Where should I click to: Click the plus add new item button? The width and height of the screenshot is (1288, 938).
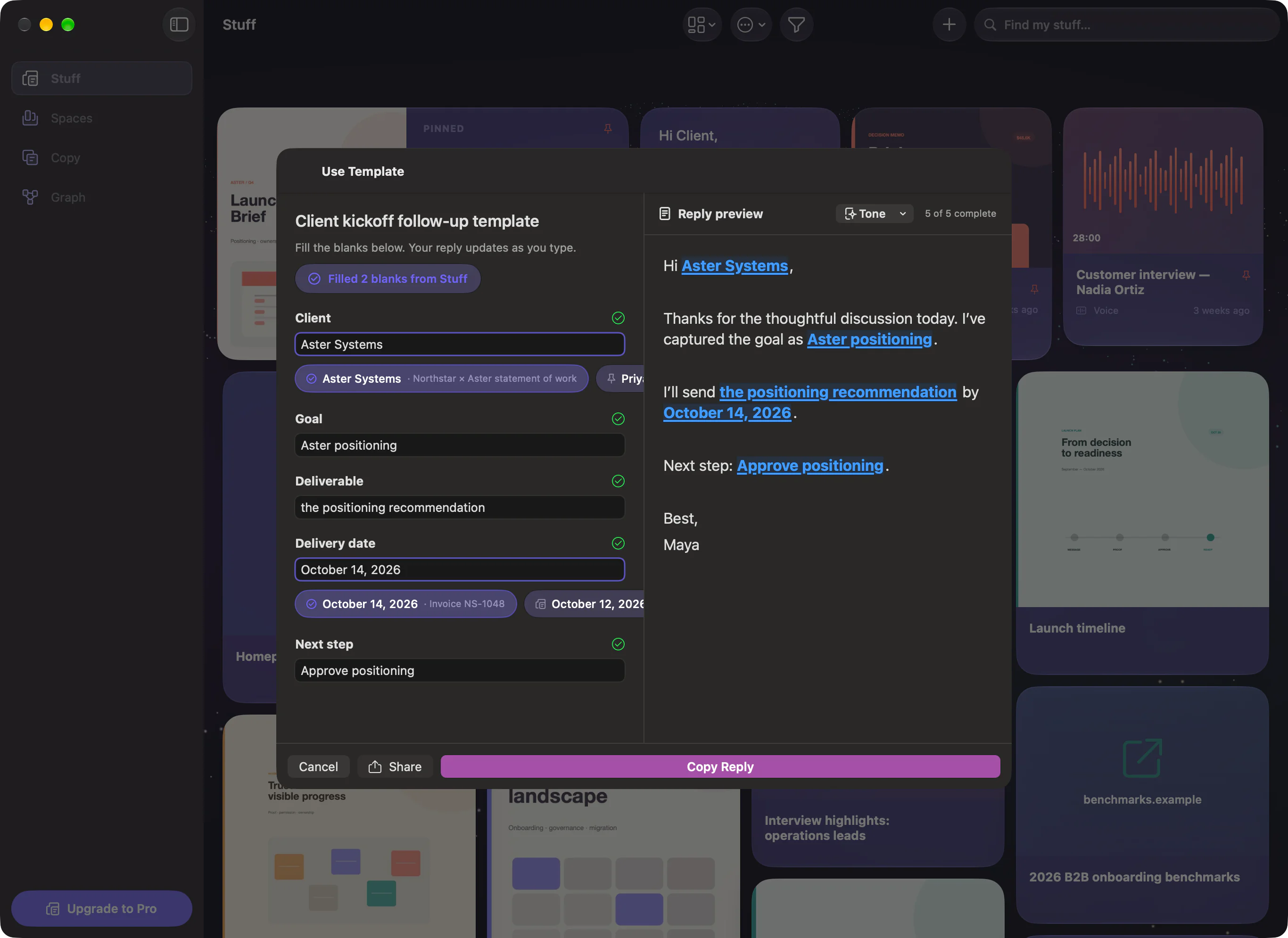click(x=949, y=25)
